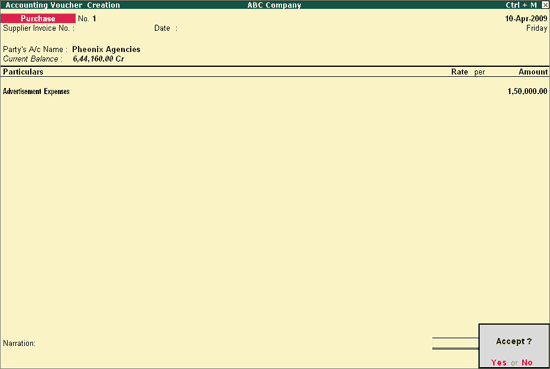Image resolution: width=550 pixels, height=369 pixels.
Task: Click the per column header
Action: point(479,72)
